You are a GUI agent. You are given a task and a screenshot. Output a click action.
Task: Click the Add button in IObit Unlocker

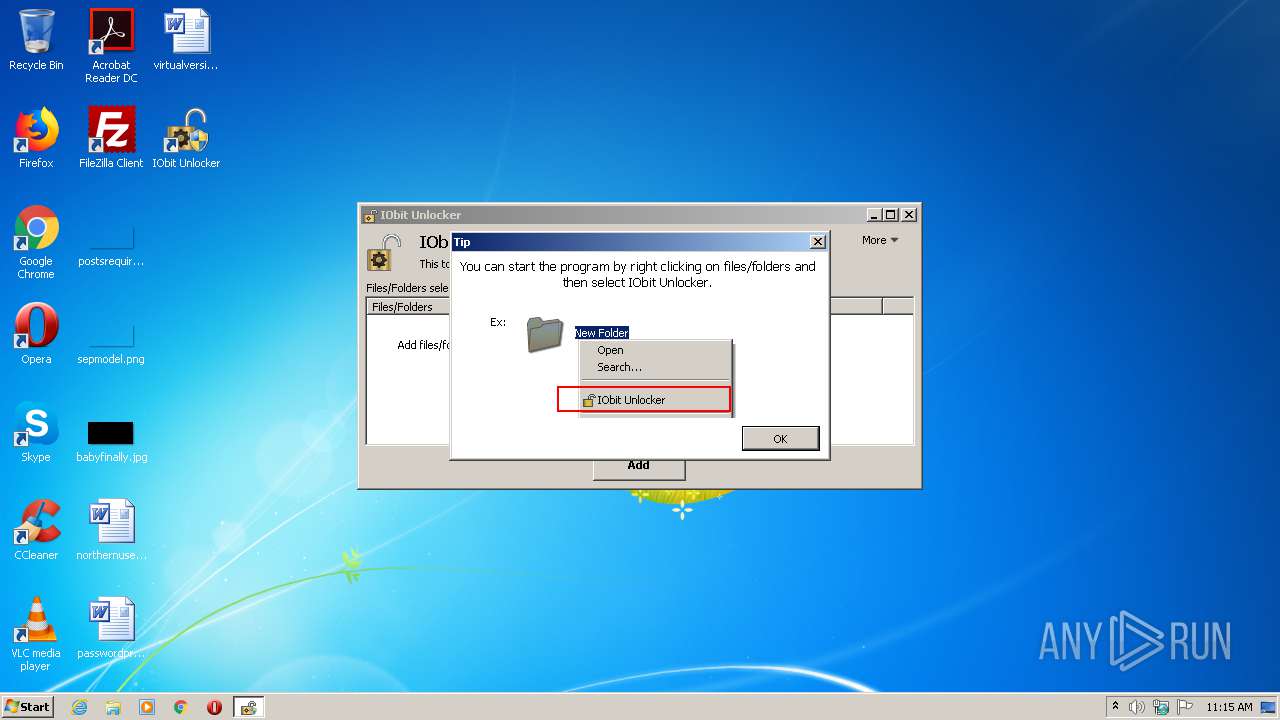click(x=639, y=466)
